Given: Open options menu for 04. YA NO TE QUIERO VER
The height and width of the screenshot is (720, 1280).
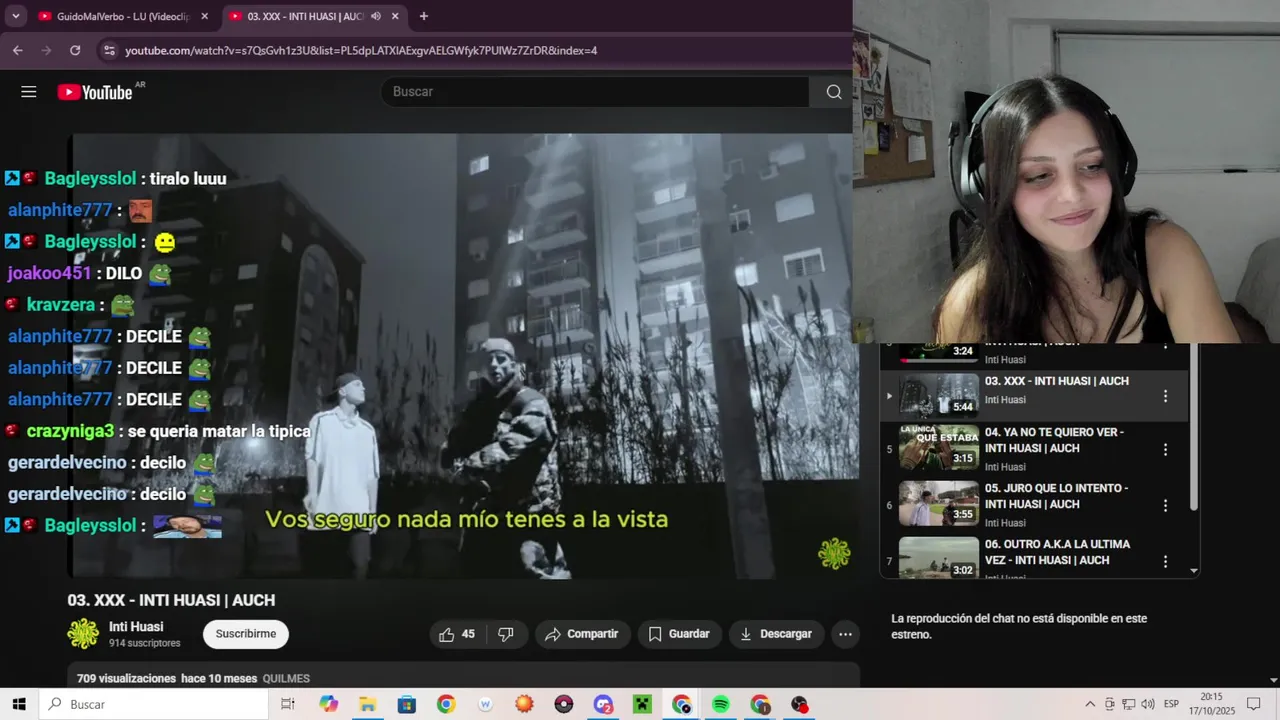Looking at the screenshot, I should (1165, 450).
